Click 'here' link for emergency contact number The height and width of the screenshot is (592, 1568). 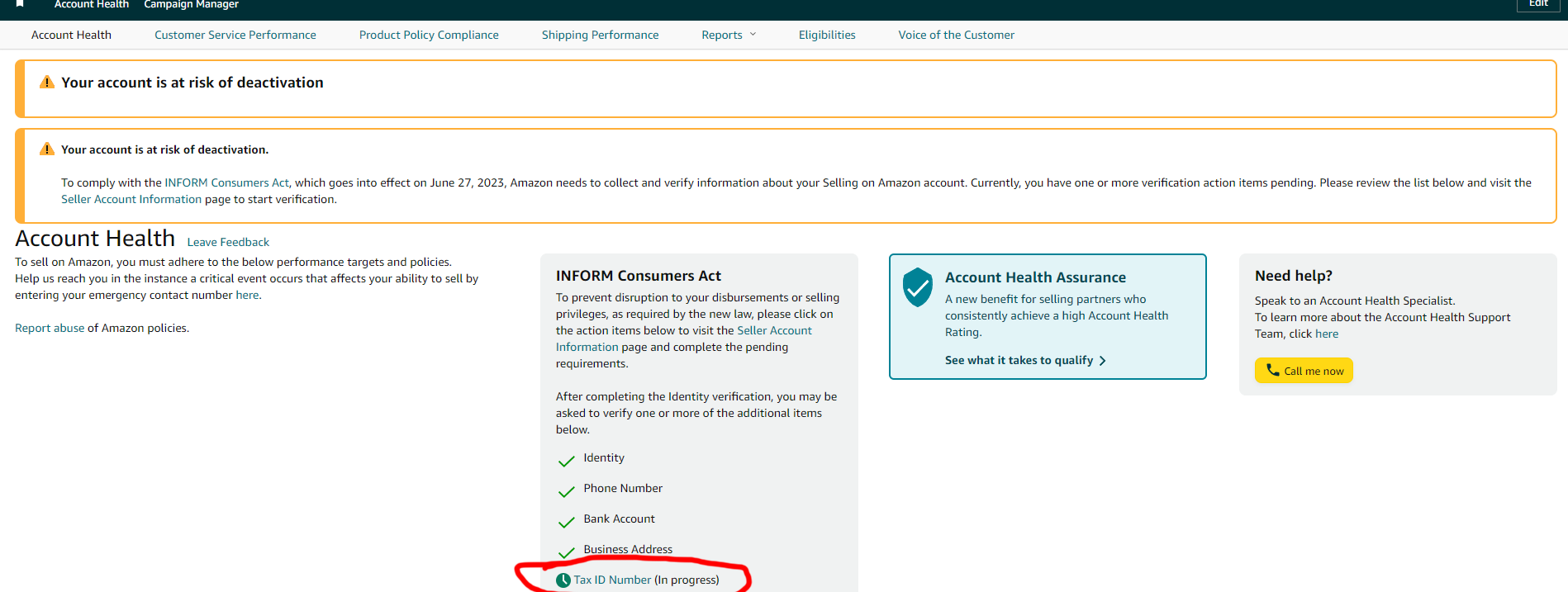[247, 295]
